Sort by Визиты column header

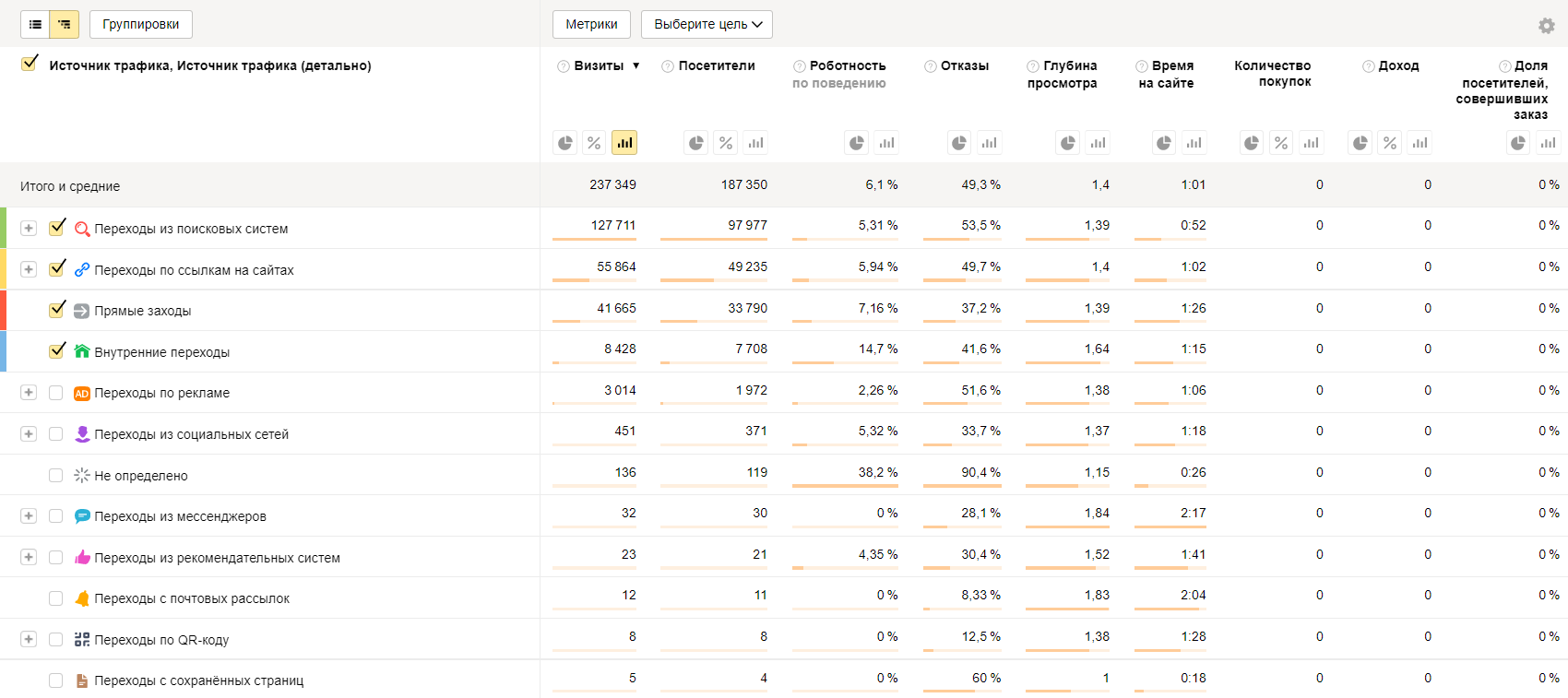599,65
